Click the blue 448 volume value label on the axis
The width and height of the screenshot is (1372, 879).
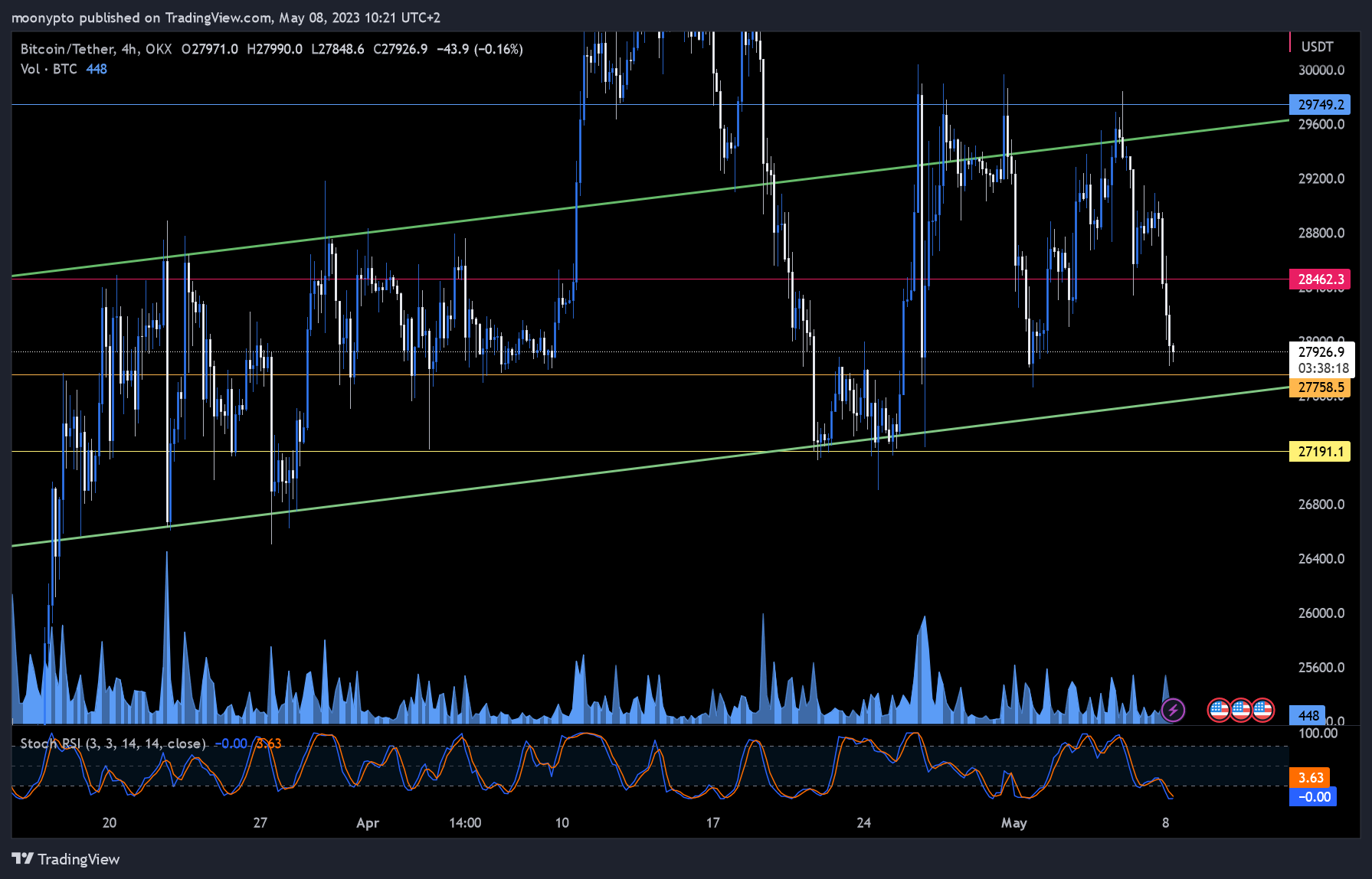click(1308, 715)
